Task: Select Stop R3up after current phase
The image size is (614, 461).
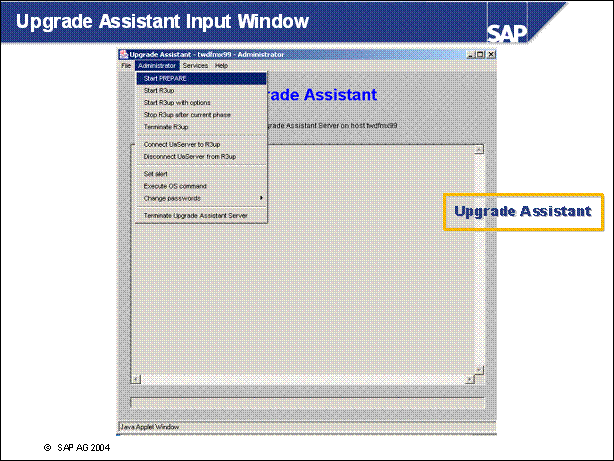Action: pyautogui.click(x=187, y=114)
